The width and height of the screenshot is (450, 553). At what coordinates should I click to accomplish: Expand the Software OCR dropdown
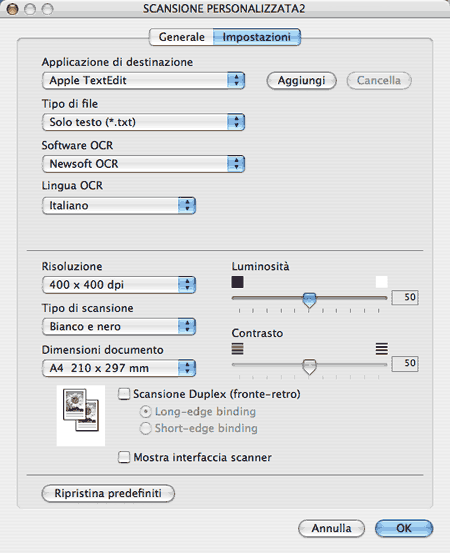point(143,164)
